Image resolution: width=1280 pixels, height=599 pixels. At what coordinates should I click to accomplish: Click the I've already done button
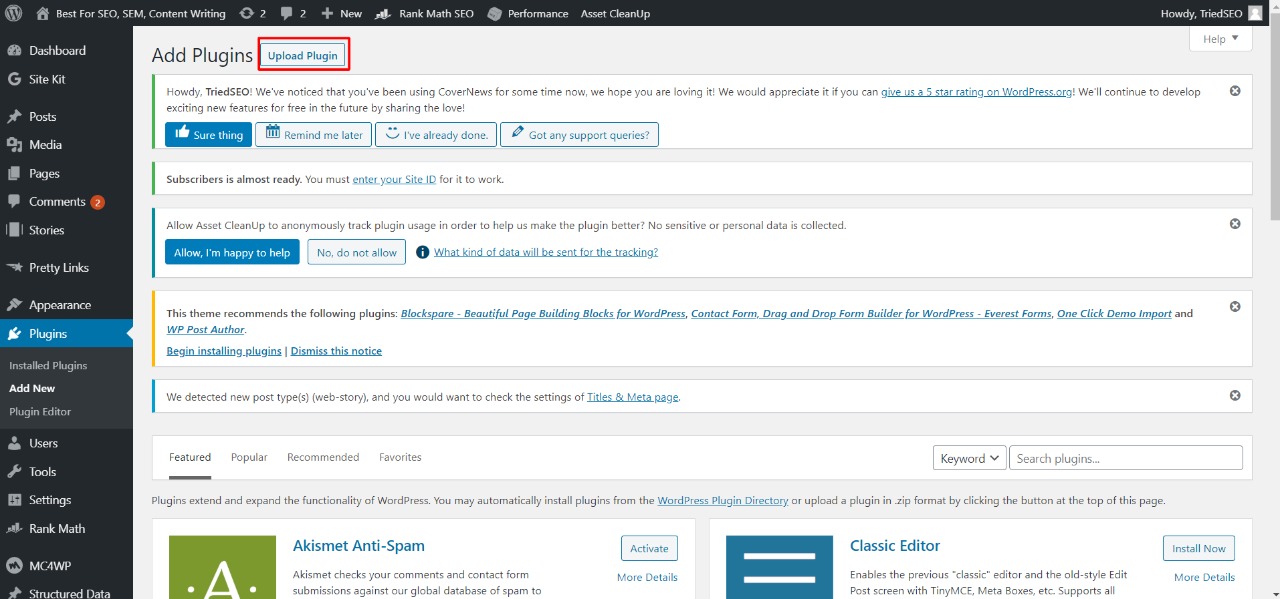tap(436, 135)
